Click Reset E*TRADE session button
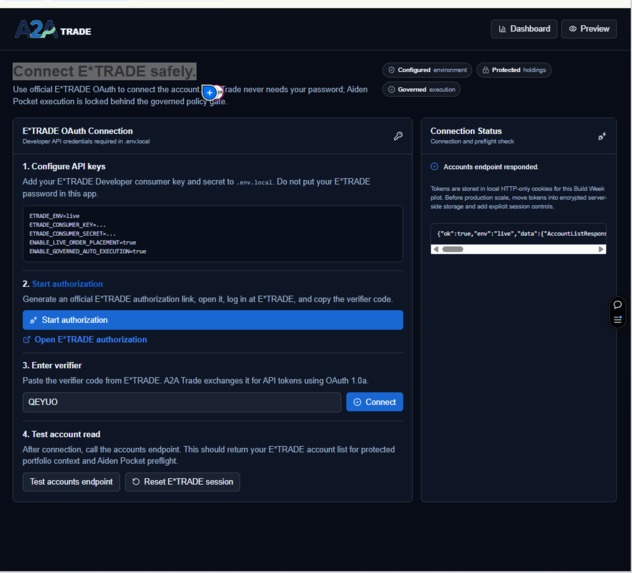Image resolution: width=632 pixels, height=573 pixels. [183, 482]
